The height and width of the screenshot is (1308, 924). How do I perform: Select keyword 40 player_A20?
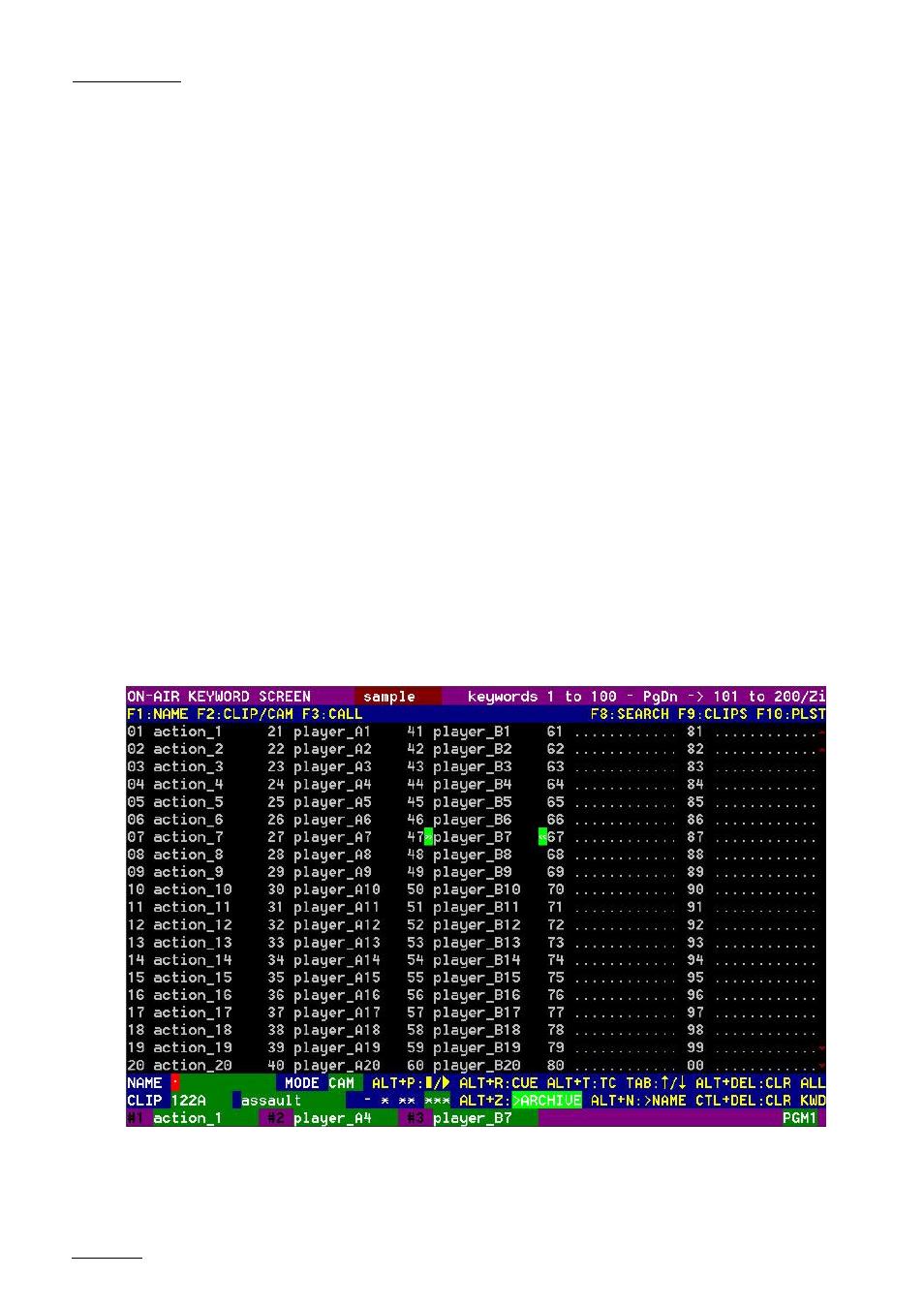click(323, 1065)
